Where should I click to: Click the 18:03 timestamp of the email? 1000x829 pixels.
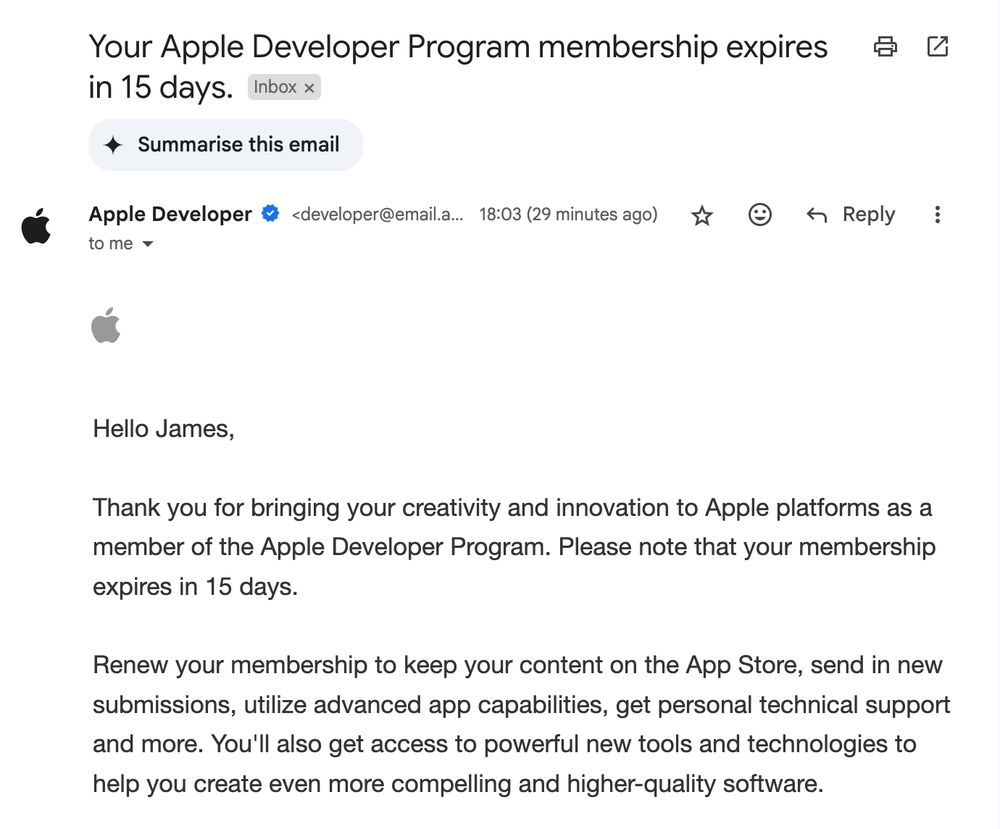point(568,214)
